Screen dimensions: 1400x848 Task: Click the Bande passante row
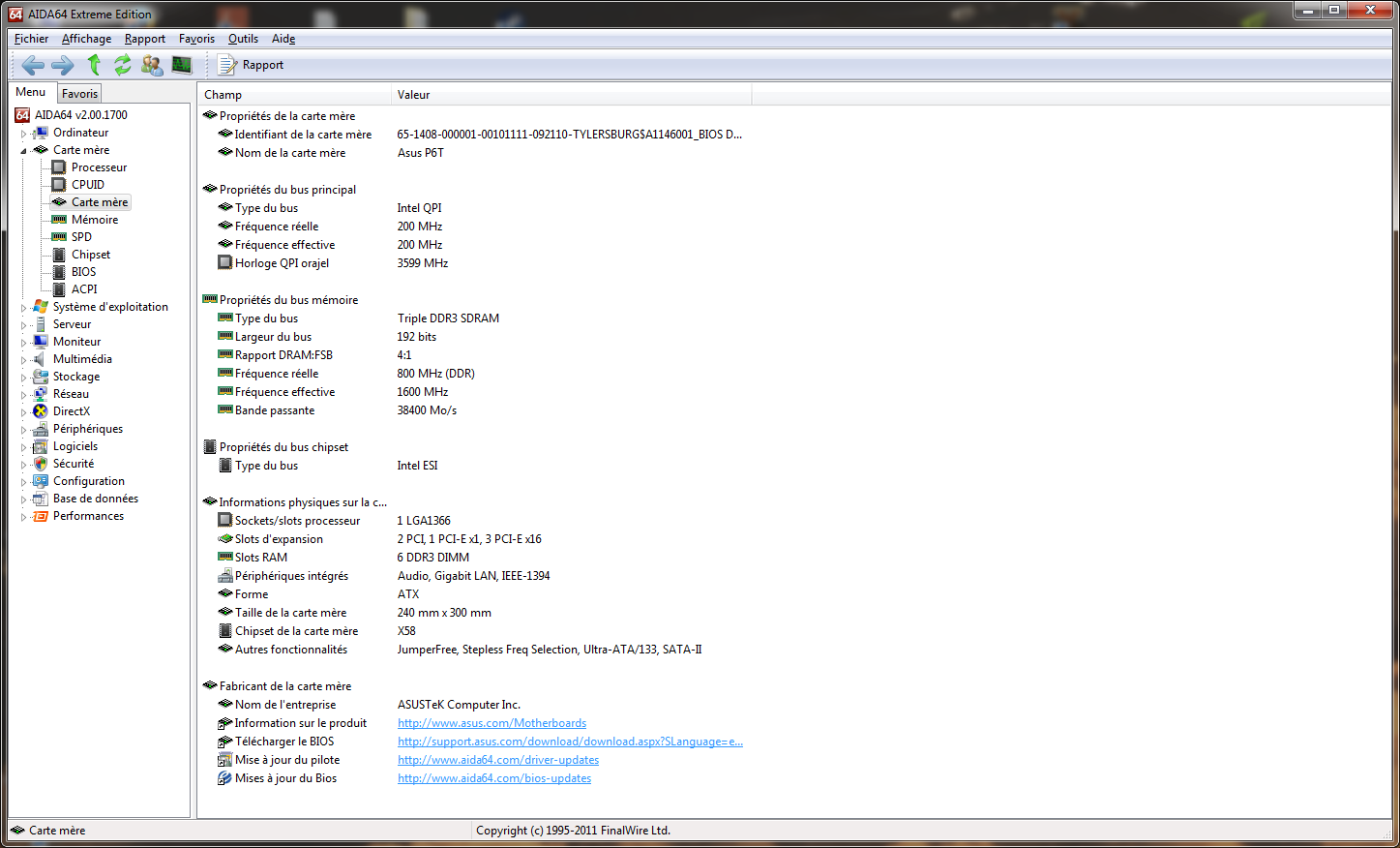474,410
